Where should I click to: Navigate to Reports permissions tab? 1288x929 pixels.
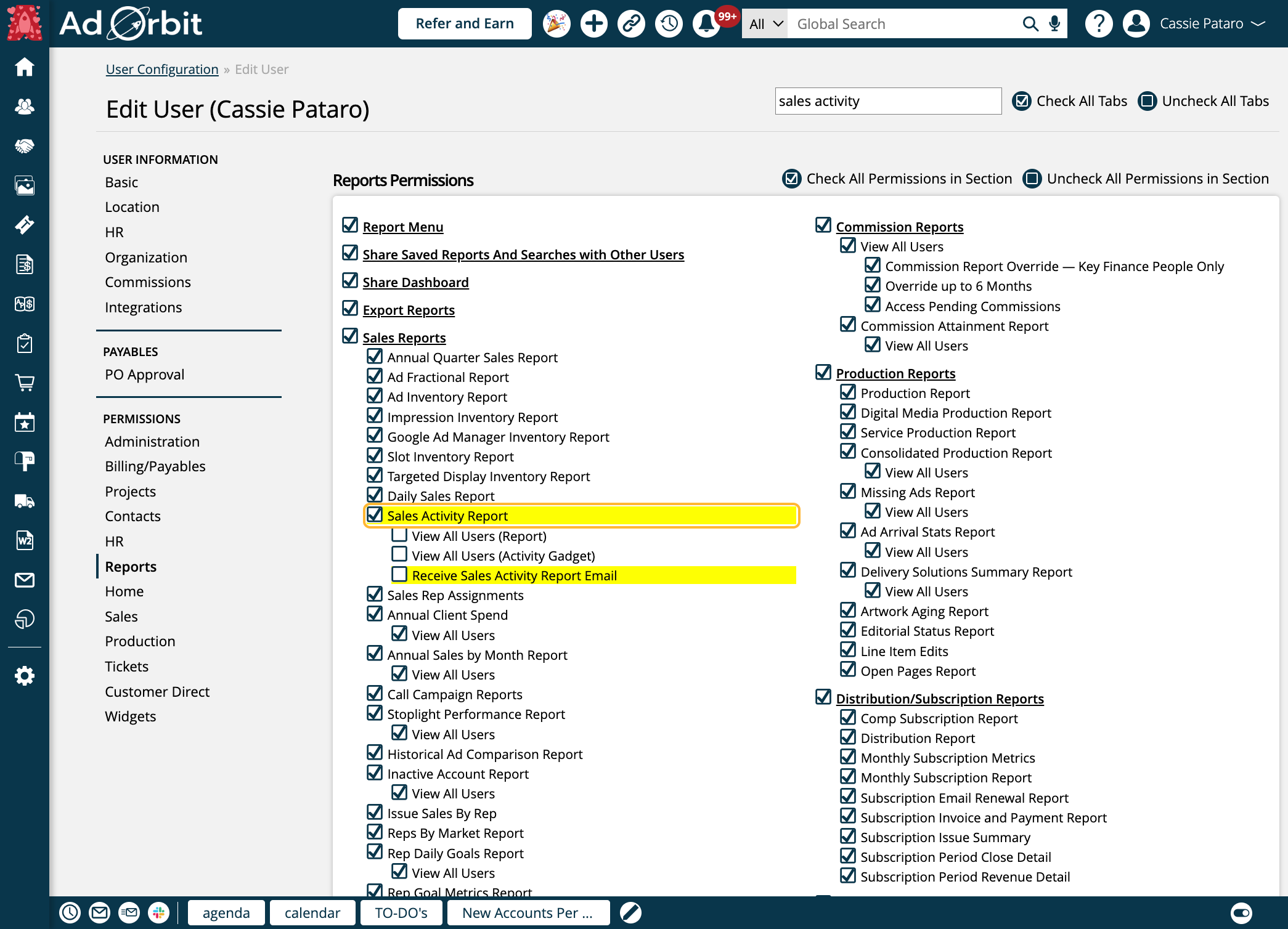click(131, 566)
